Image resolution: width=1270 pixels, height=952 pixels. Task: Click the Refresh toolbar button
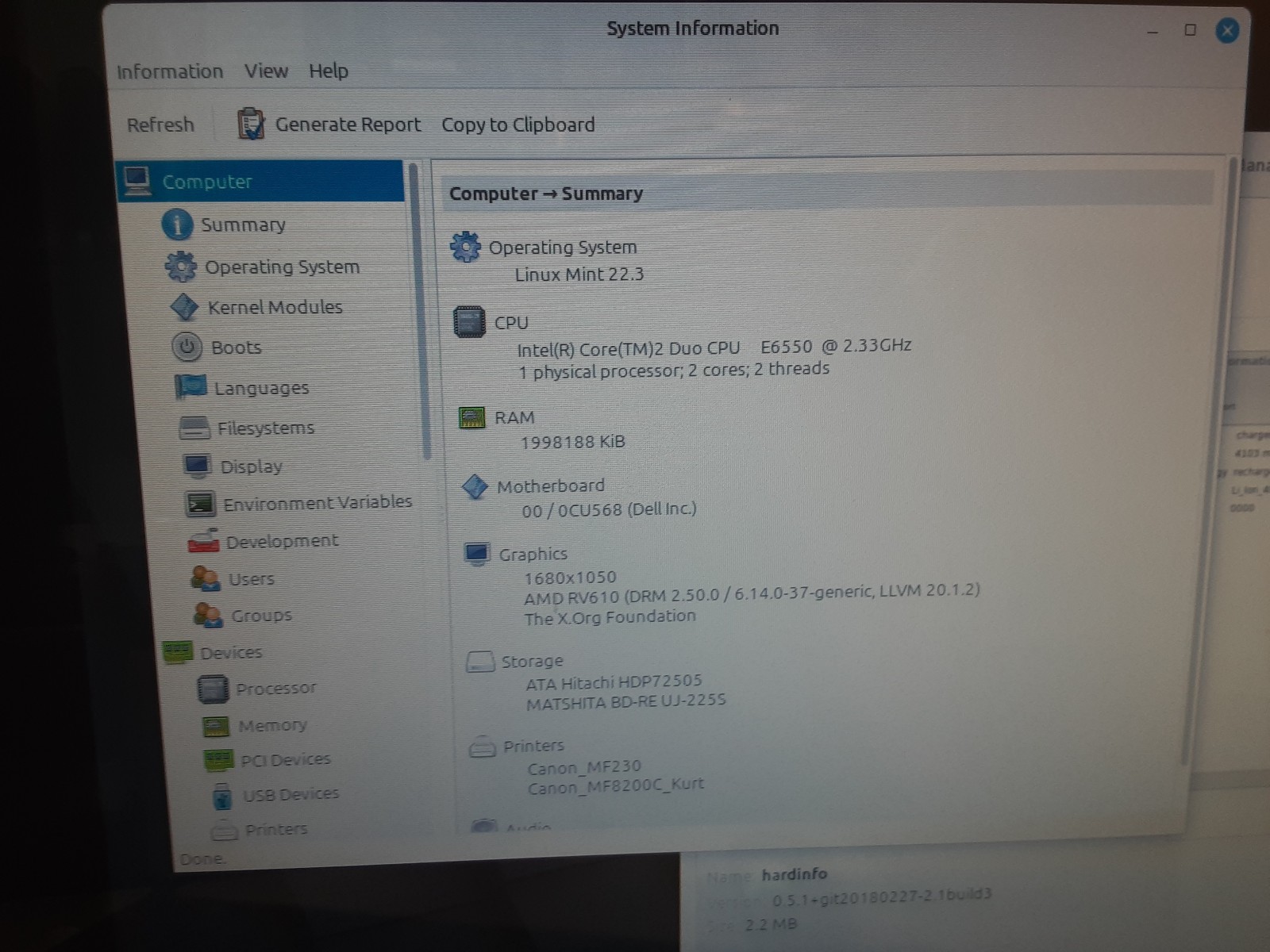click(x=160, y=125)
